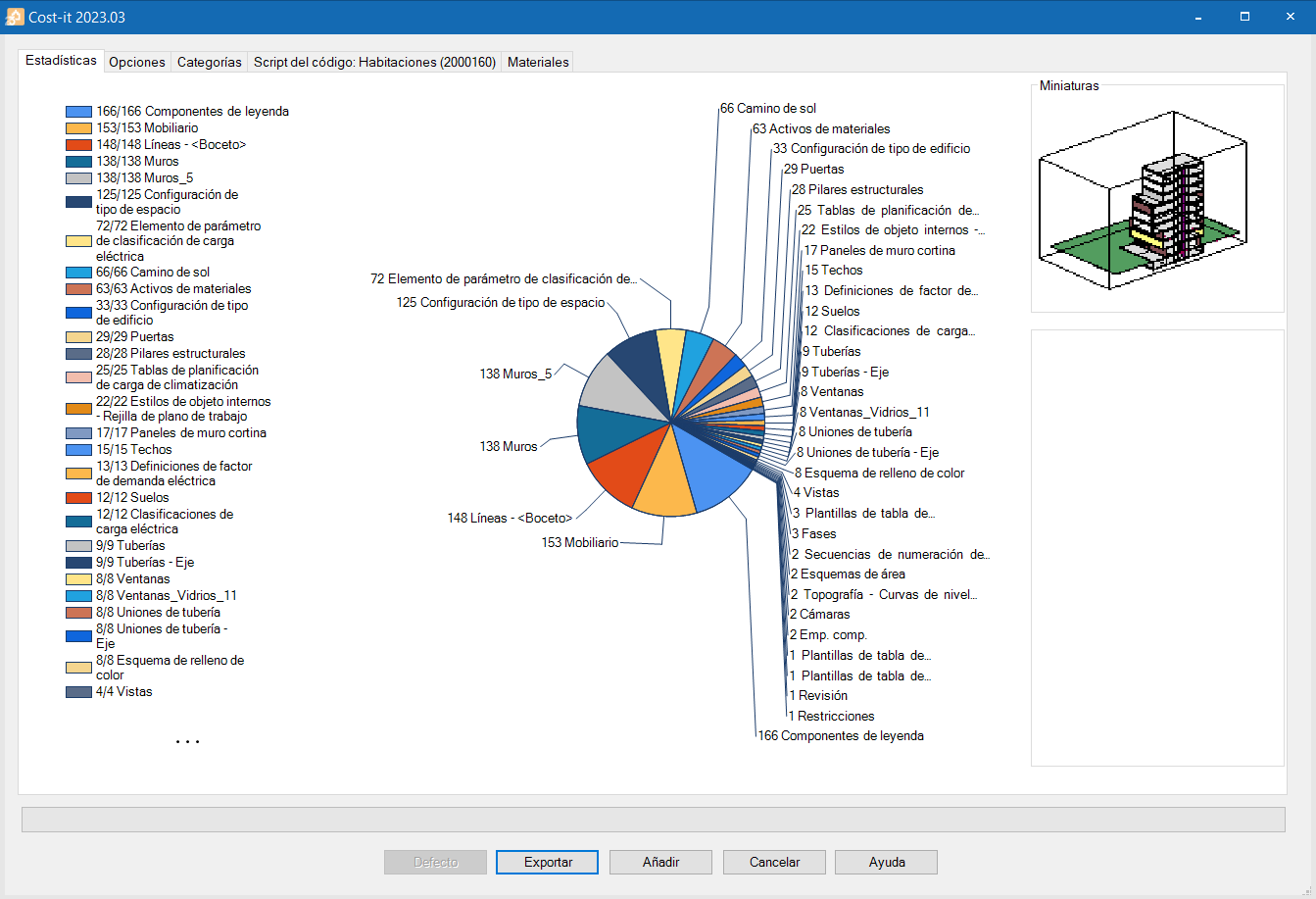The width and height of the screenshot is (1316, 899).
Task: Open Script del código: Habitaciones tab
Action: [x=374, y=62]
